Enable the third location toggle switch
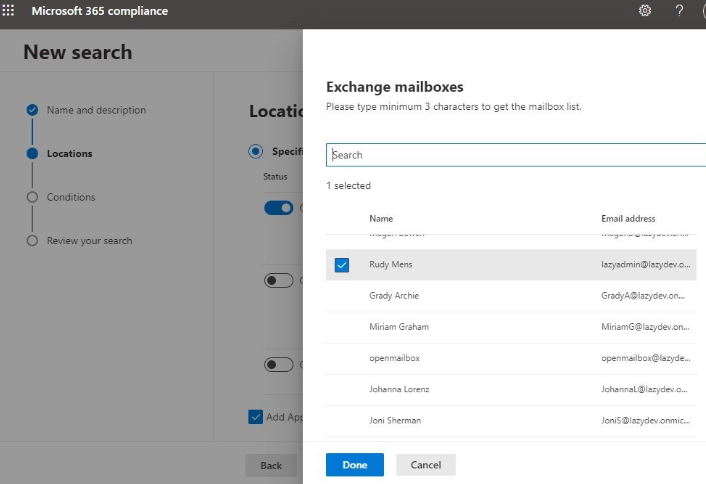This screenshot has width=706, height=484. [x=278, y=364]
